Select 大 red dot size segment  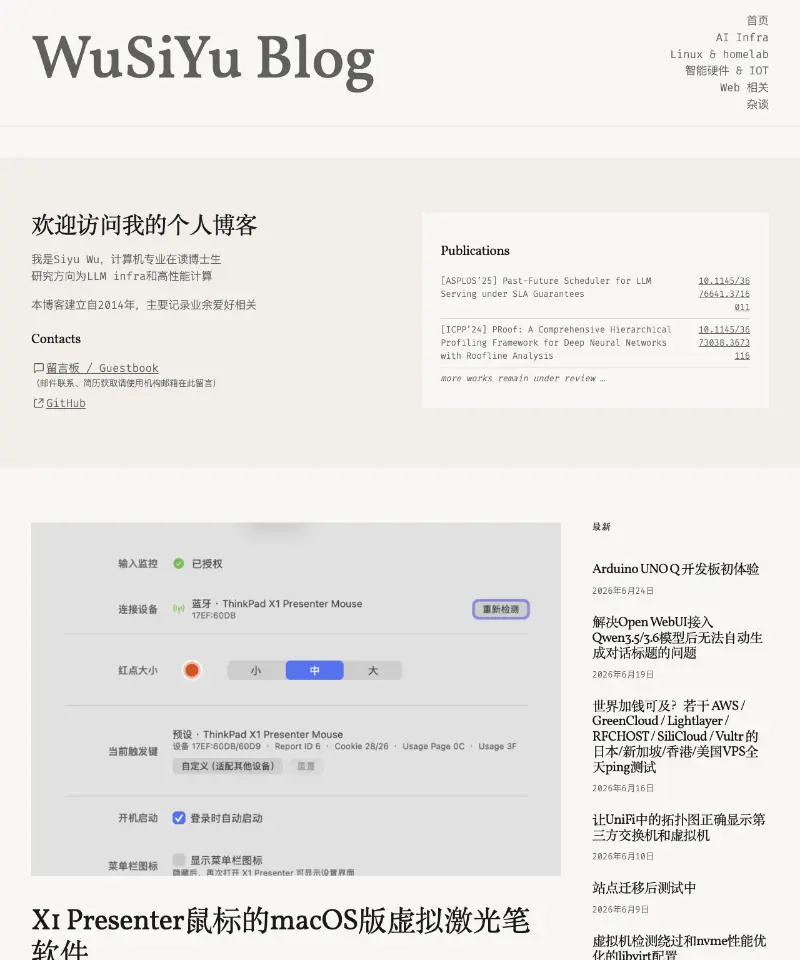(373, 670)
